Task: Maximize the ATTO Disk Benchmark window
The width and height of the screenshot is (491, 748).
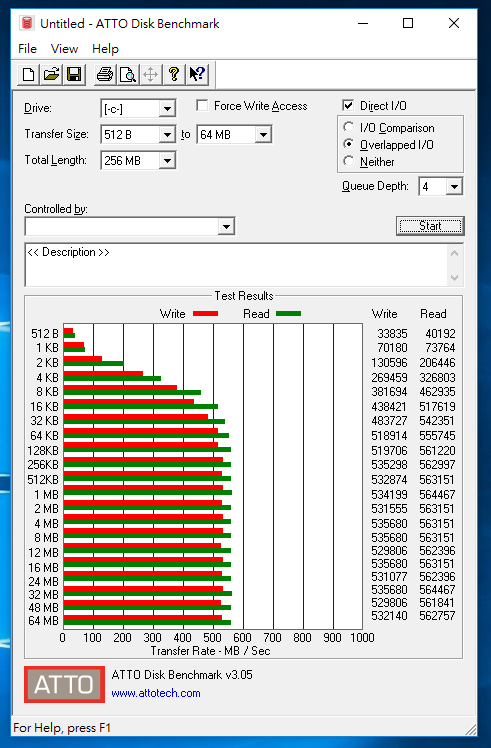Action: click(x=408, y=23)
